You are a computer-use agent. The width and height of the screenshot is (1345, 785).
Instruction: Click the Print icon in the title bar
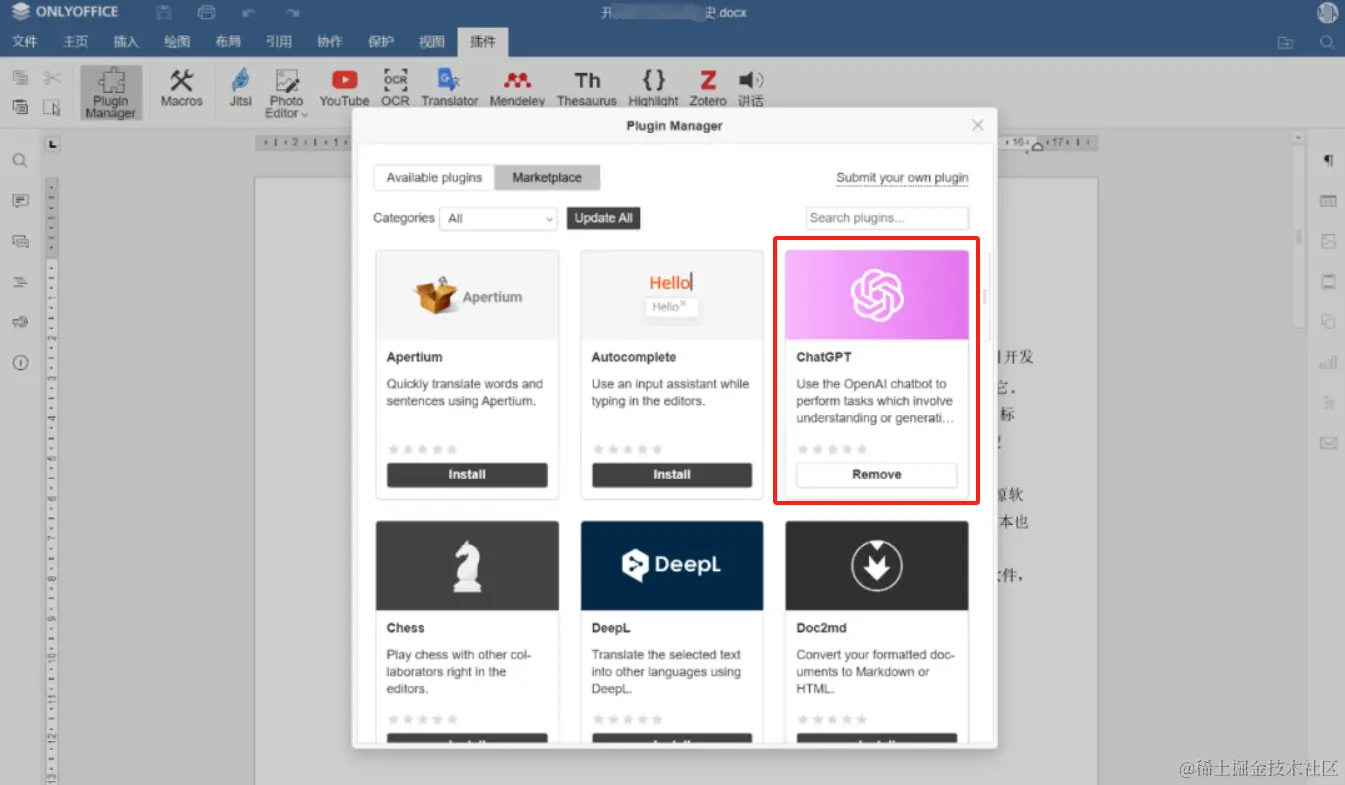pyautogui.click(x=207, y=13)
